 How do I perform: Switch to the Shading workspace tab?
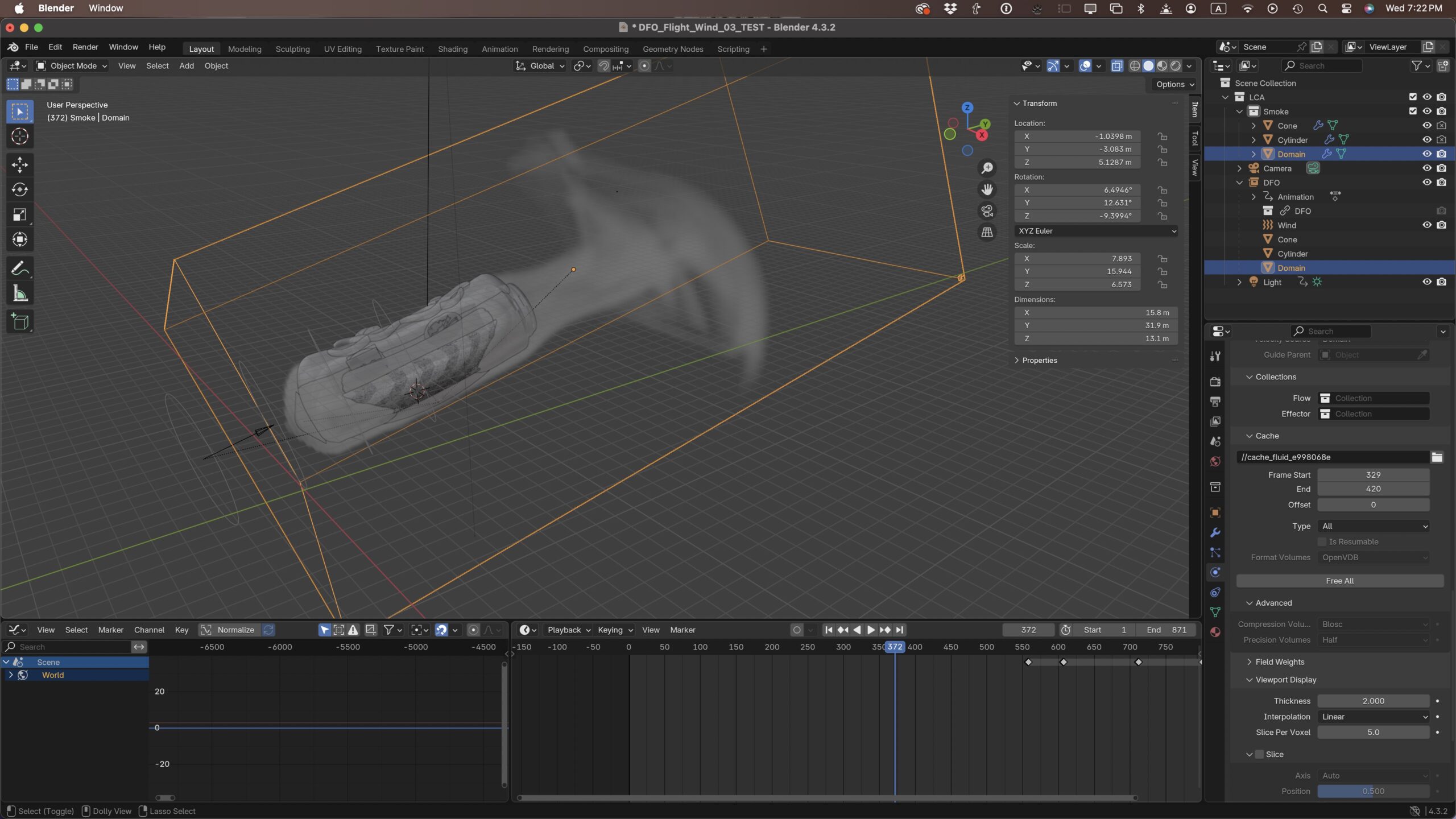tap(452, 49)
